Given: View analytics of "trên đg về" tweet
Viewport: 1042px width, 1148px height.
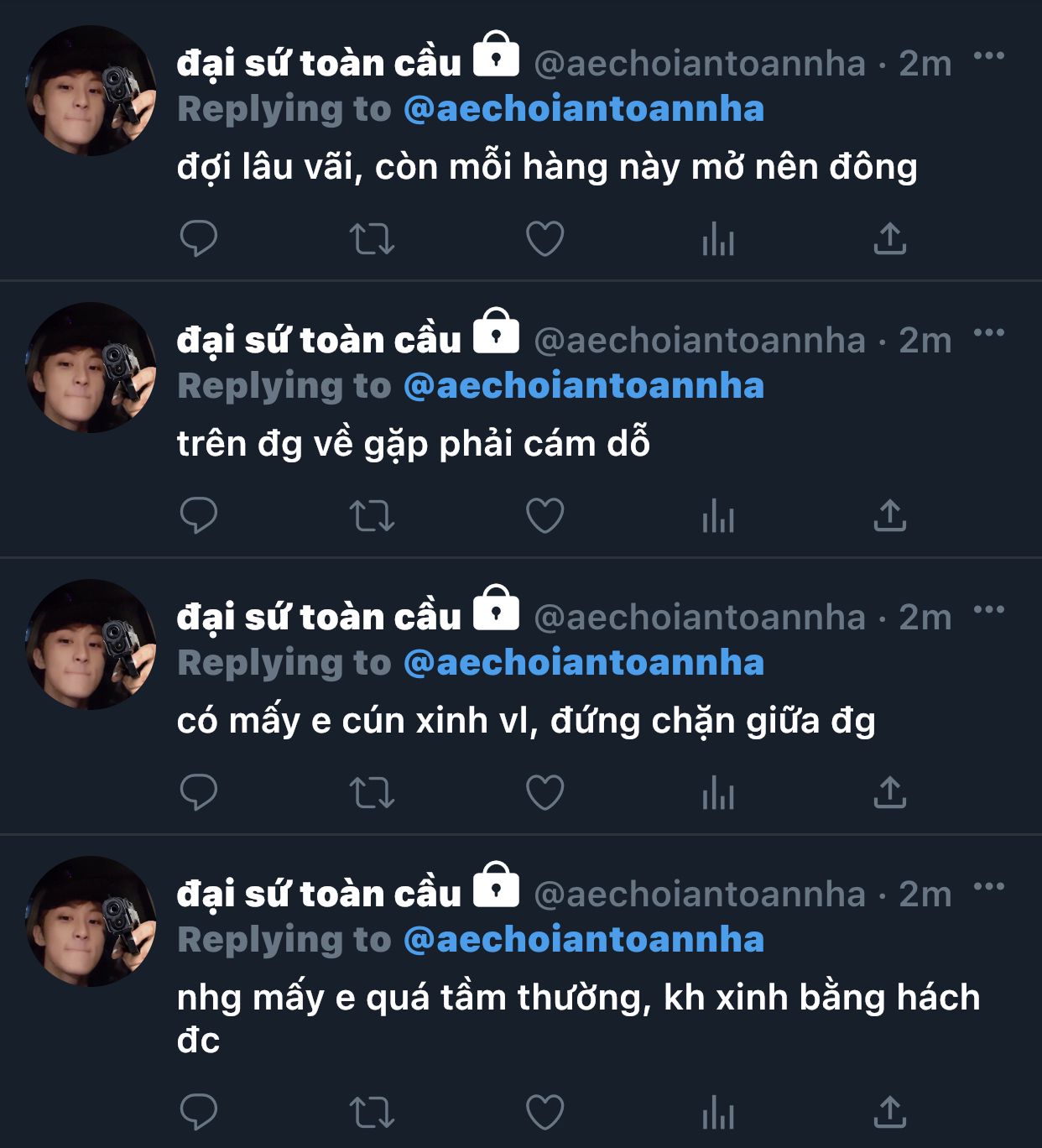Looking at the screenshot, I should click(718, 515).
